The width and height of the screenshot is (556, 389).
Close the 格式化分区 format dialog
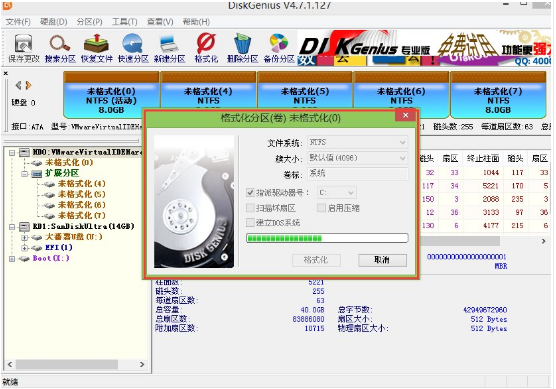[406, 115]
